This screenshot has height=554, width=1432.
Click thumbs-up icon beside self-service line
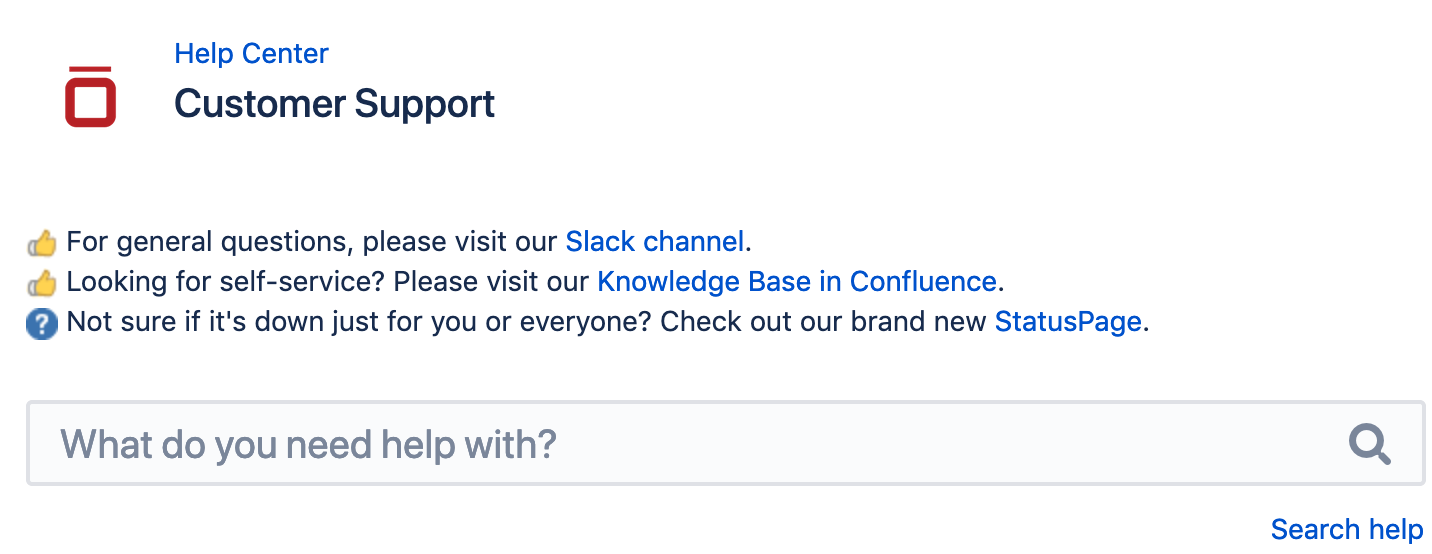click(x=42, y=283)
